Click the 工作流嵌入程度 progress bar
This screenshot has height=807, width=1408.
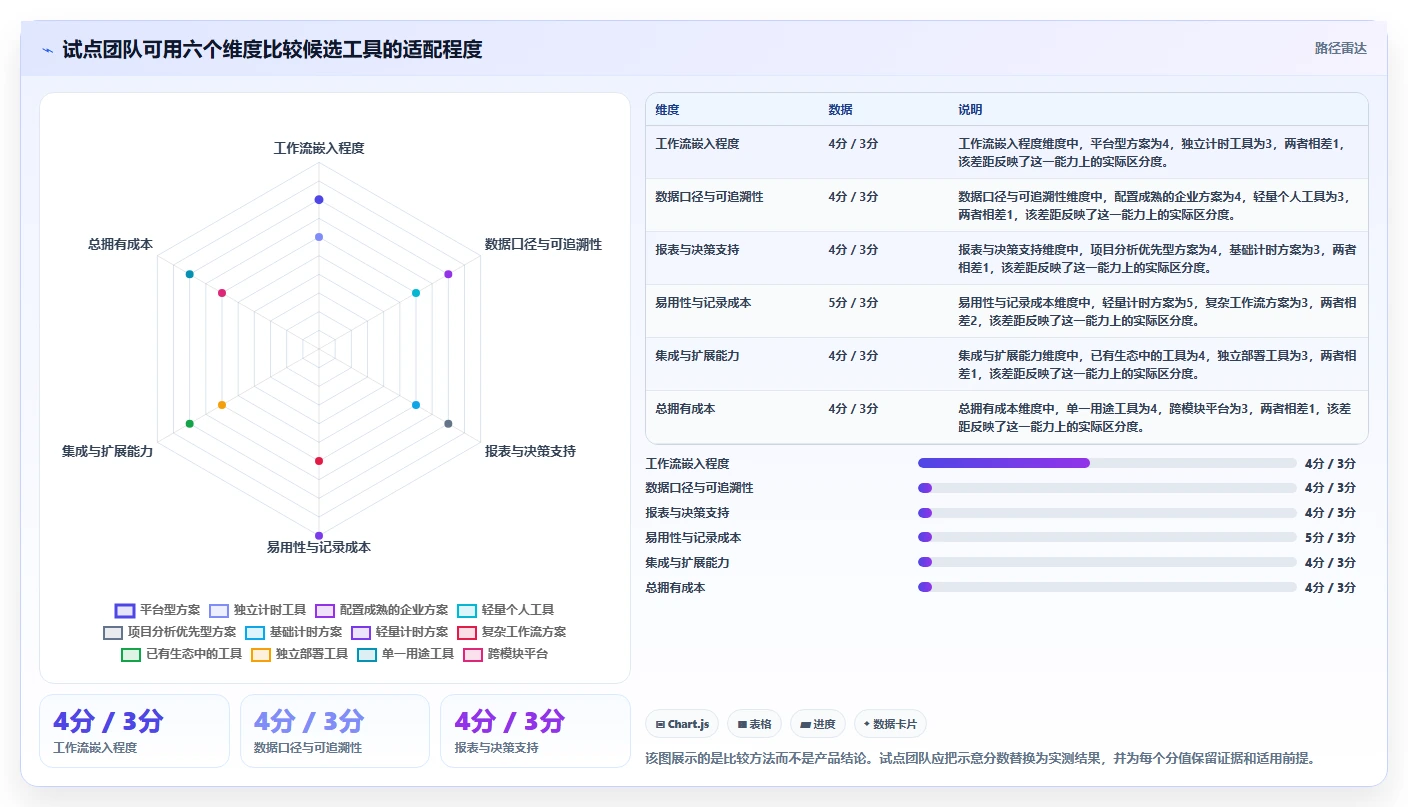tap(1107, 463)
